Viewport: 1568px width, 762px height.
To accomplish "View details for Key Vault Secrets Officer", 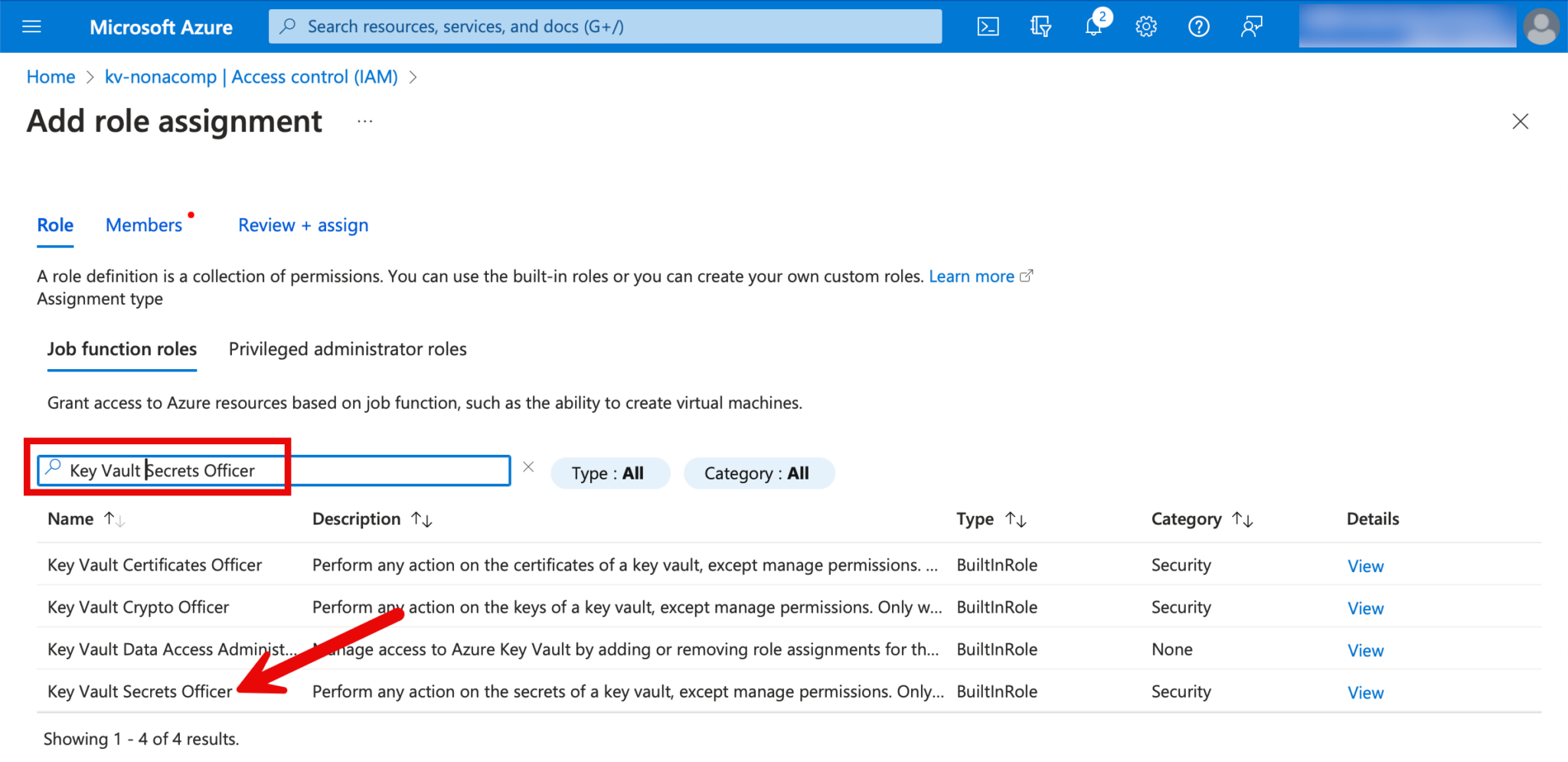I will pyautogui.click(x=1365, y=692).
